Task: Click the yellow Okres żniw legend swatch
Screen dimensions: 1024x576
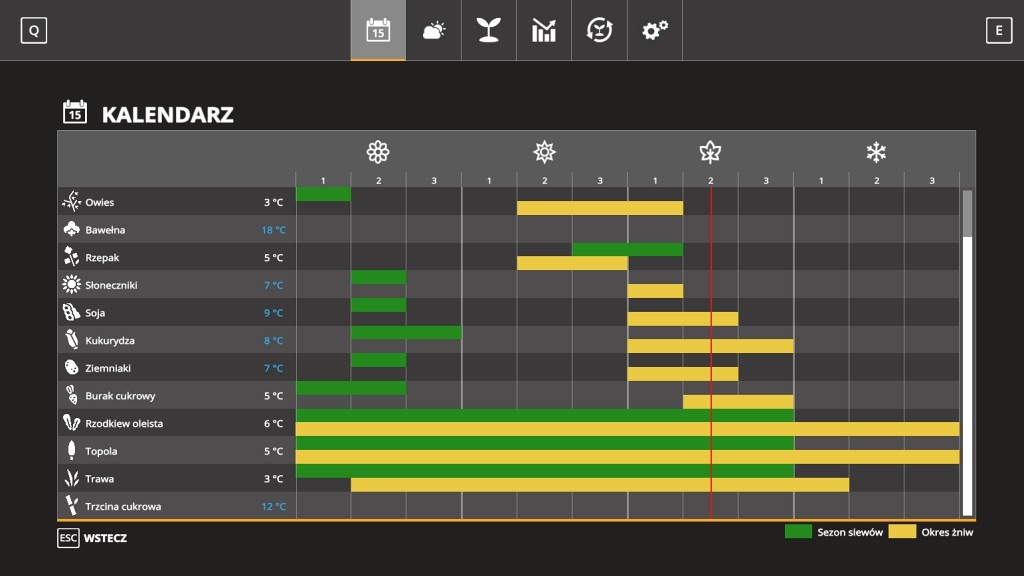Action: (902, 532)
